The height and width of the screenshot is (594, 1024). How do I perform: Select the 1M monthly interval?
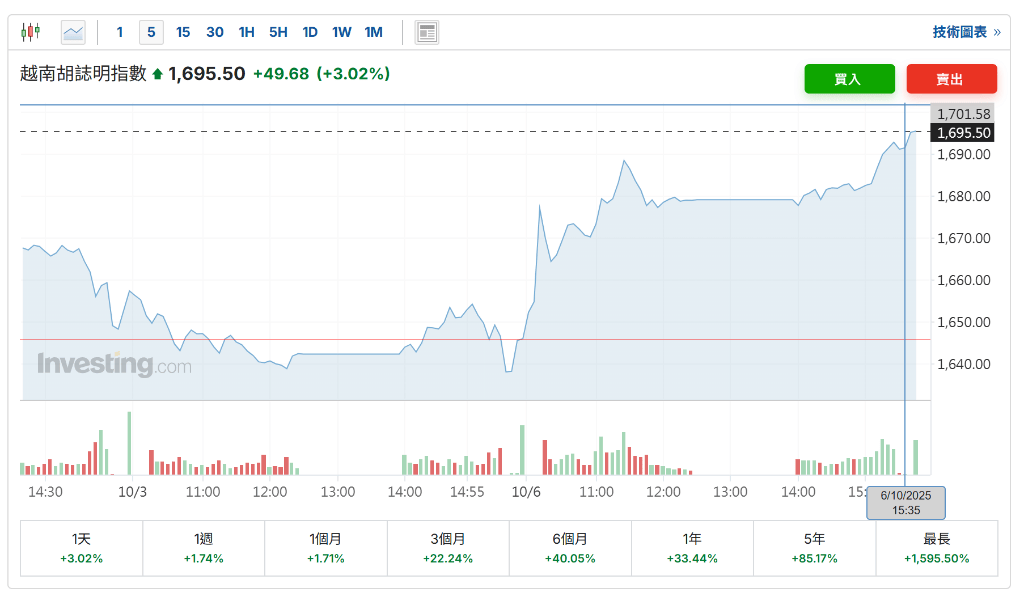coord(373,31)
